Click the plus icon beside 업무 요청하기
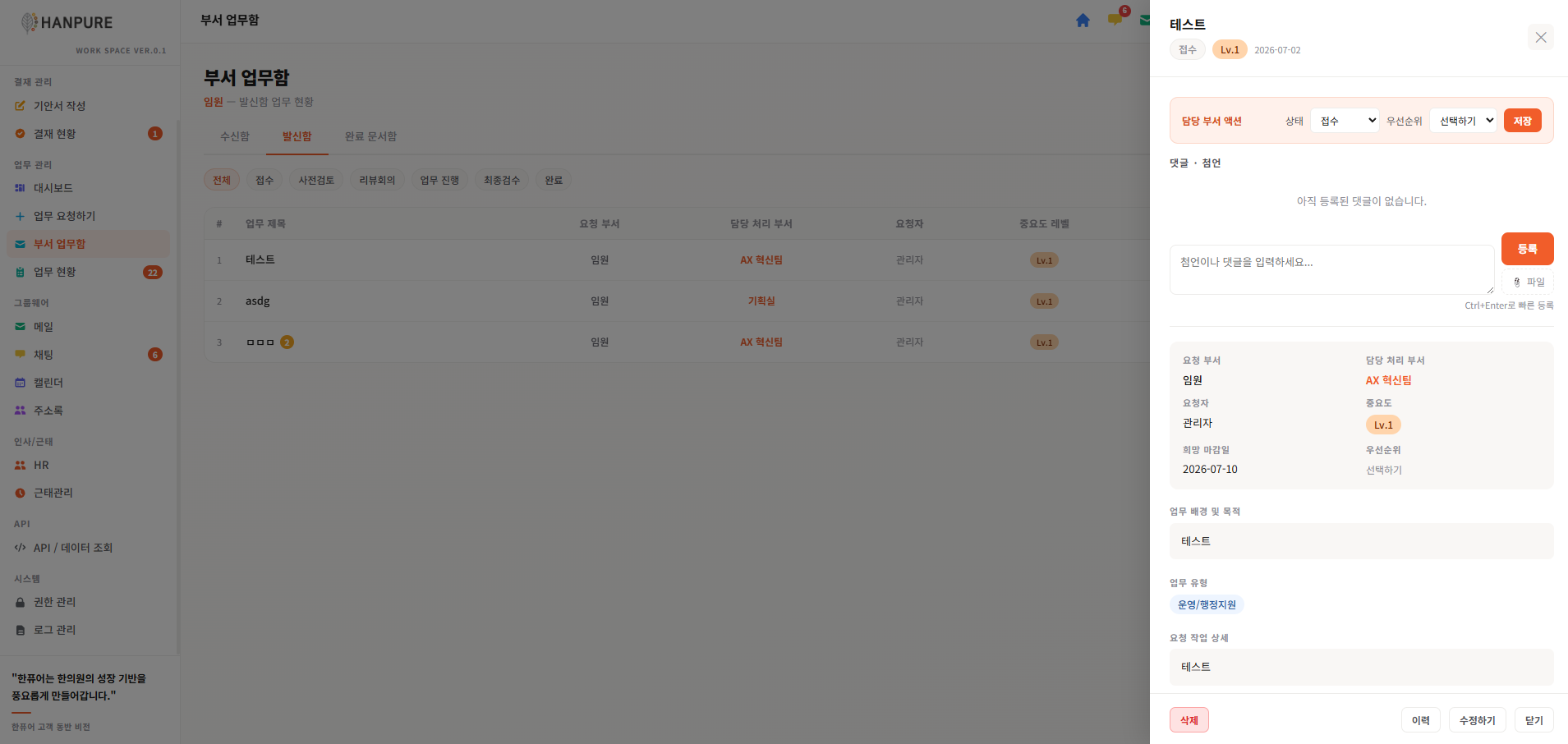 click(x=20, y=216)
